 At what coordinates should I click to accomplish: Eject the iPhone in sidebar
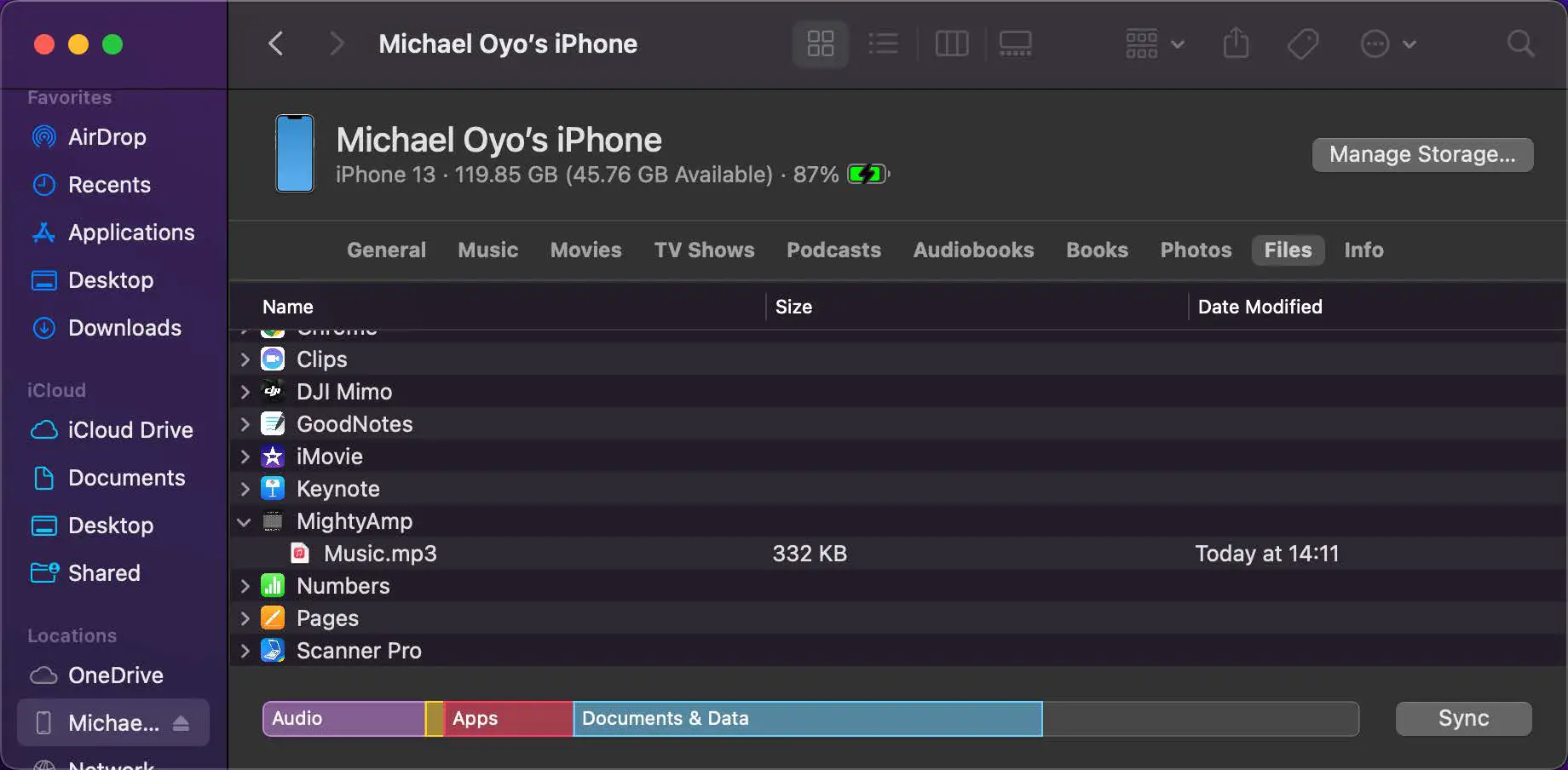pos(181,723)
